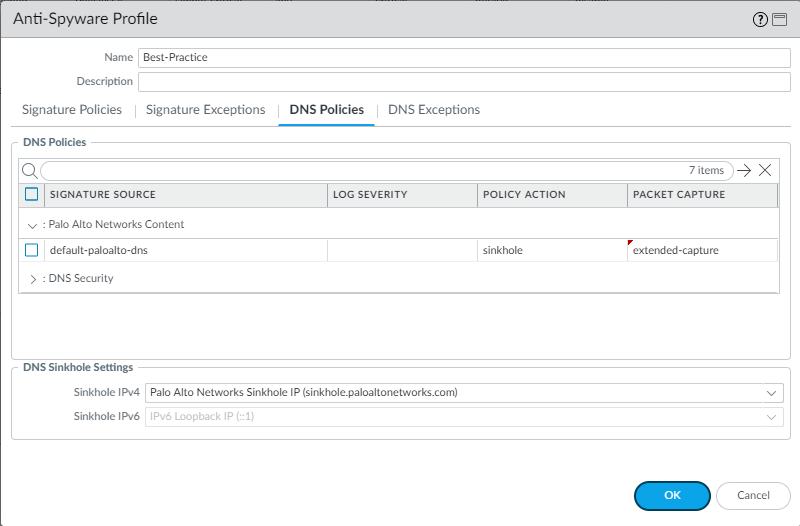Open the Signature Exceptions tab
Viewport: 800px width, 526px height.
point(205,110)
